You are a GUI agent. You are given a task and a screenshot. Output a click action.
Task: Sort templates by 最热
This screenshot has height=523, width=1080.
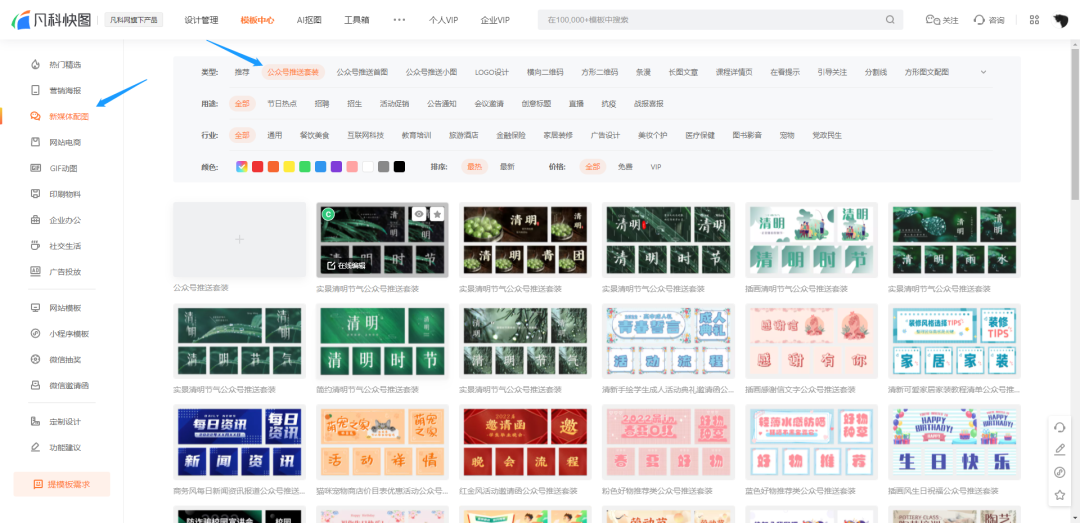click(475, 167)
